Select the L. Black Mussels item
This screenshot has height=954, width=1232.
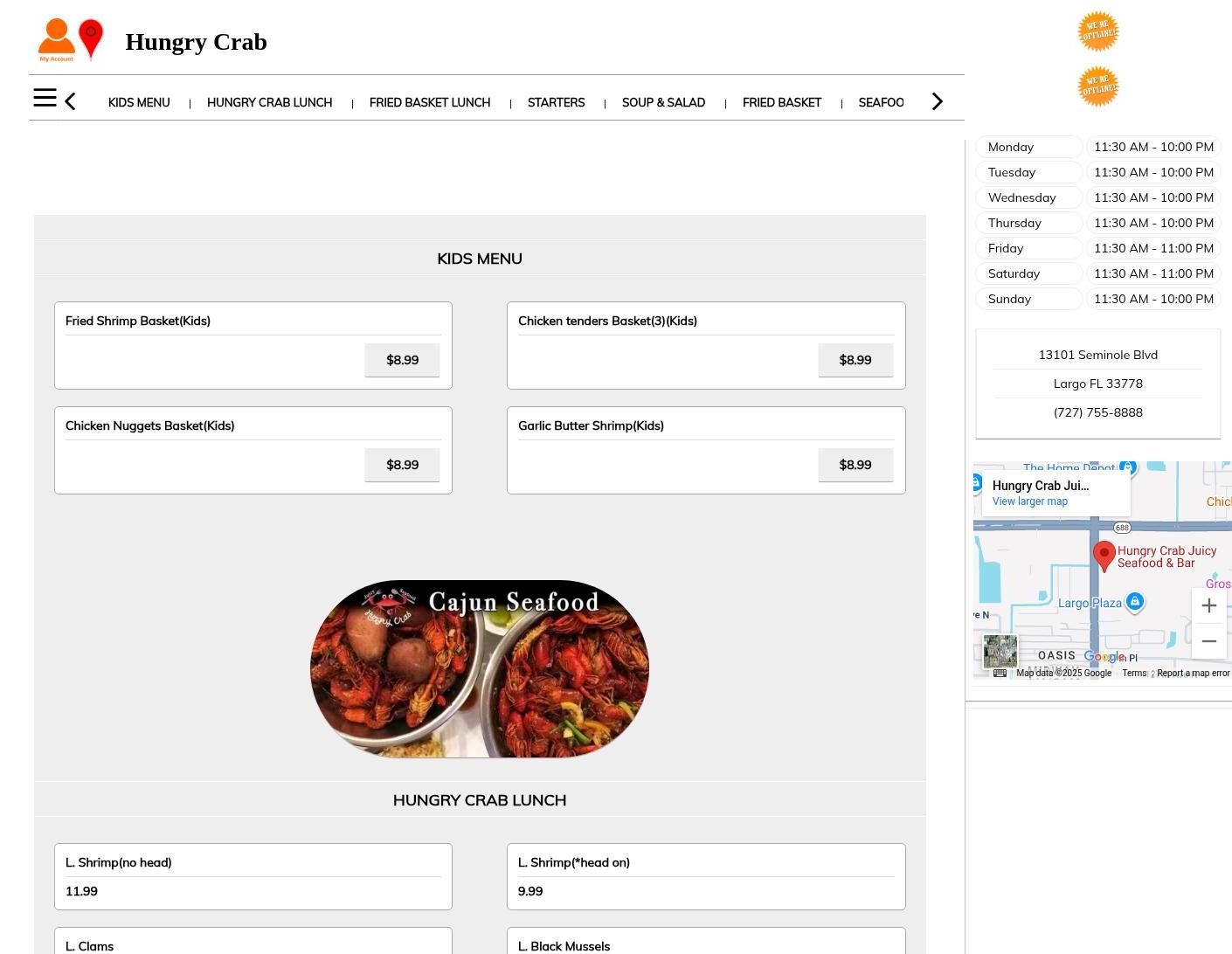[706, 942]
